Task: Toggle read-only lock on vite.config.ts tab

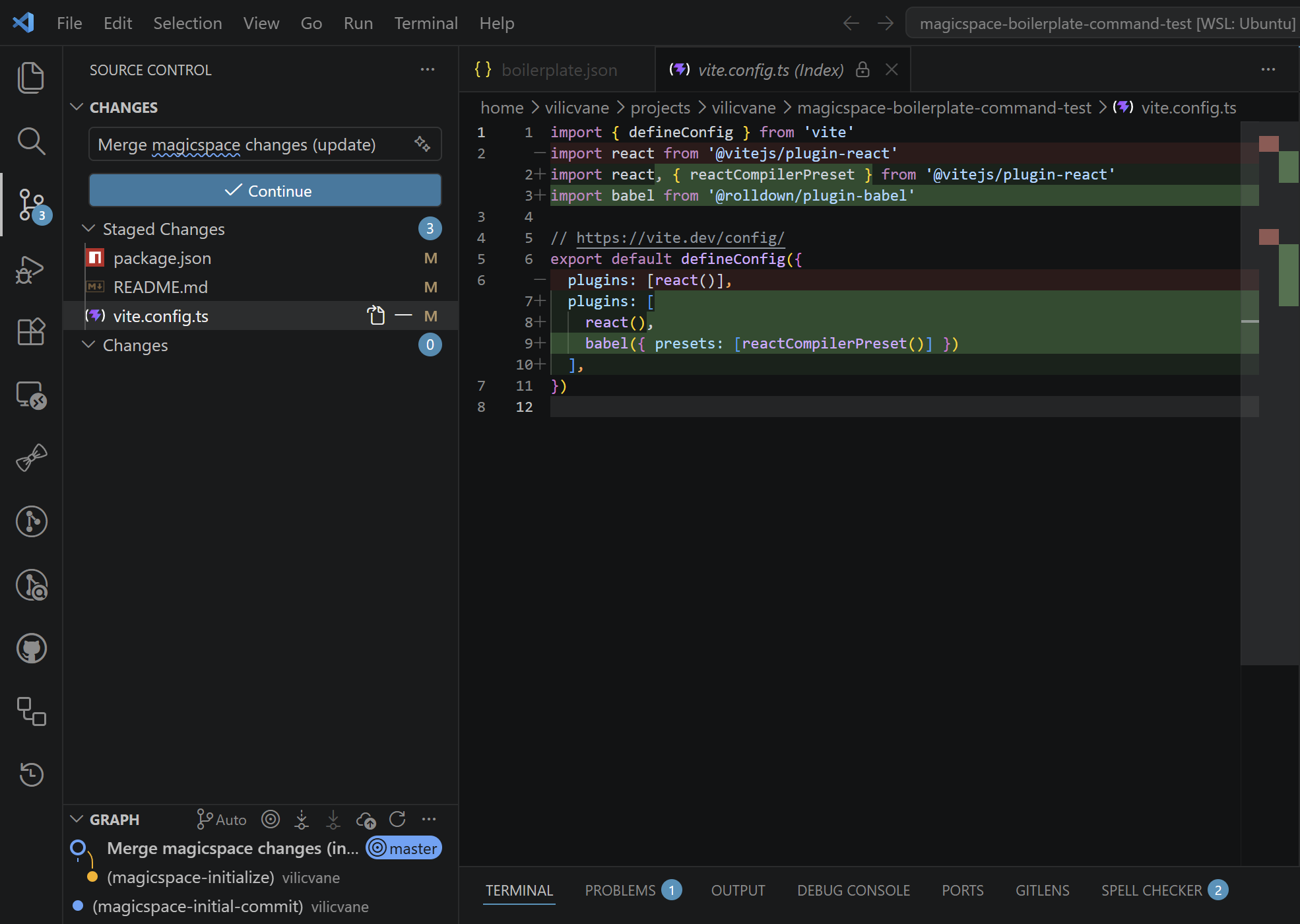Action: click(862, 70)
